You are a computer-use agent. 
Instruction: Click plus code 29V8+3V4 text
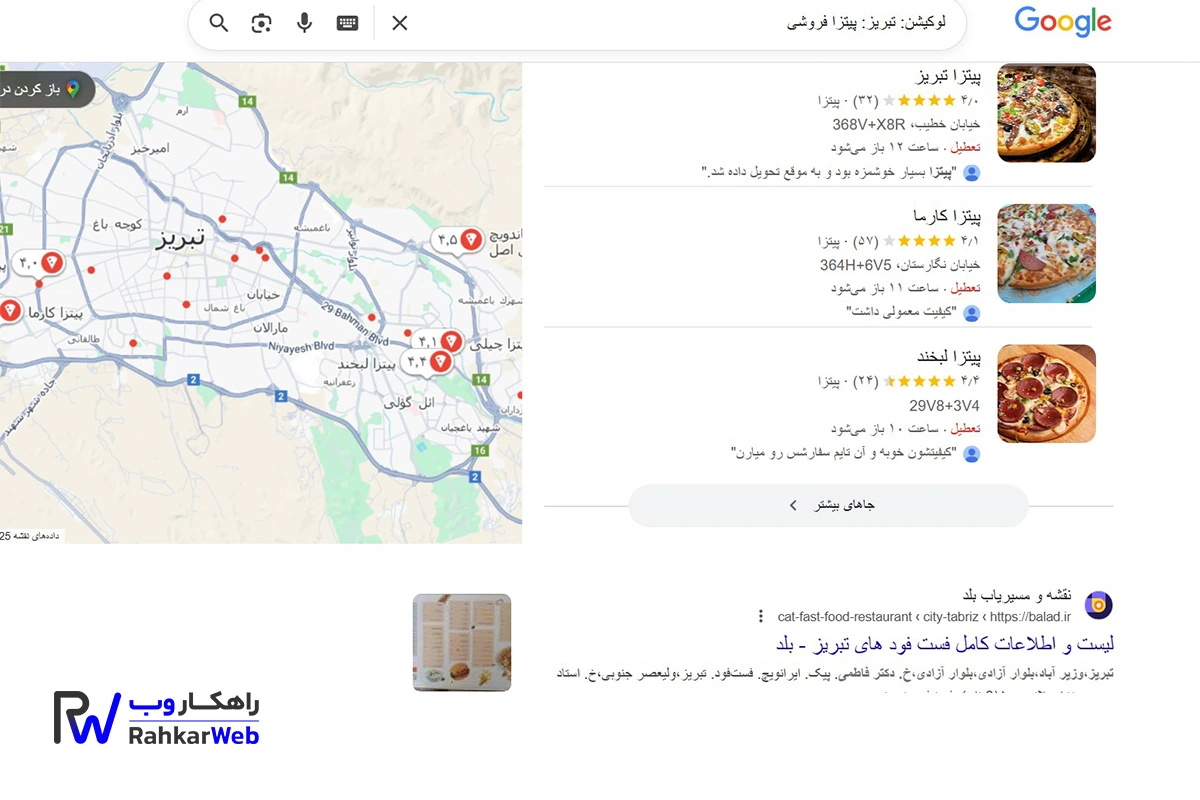[945, 406]
